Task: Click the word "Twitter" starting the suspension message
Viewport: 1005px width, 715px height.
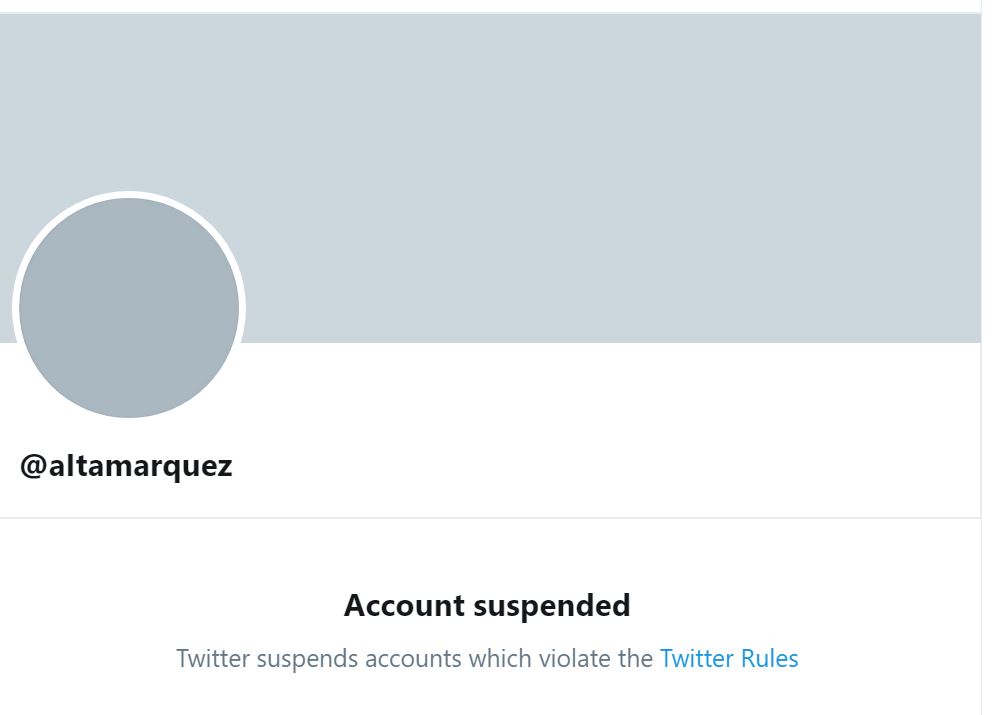Action: click(213, 659)
